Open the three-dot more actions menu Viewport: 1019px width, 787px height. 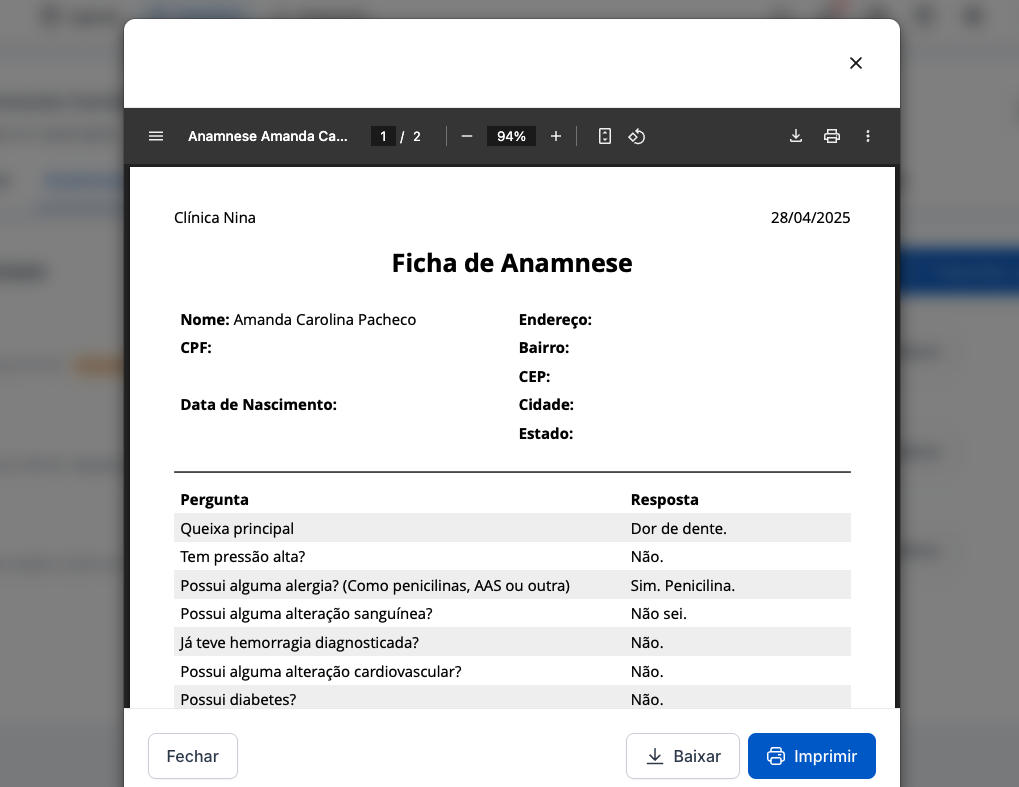tap(868, 136)
